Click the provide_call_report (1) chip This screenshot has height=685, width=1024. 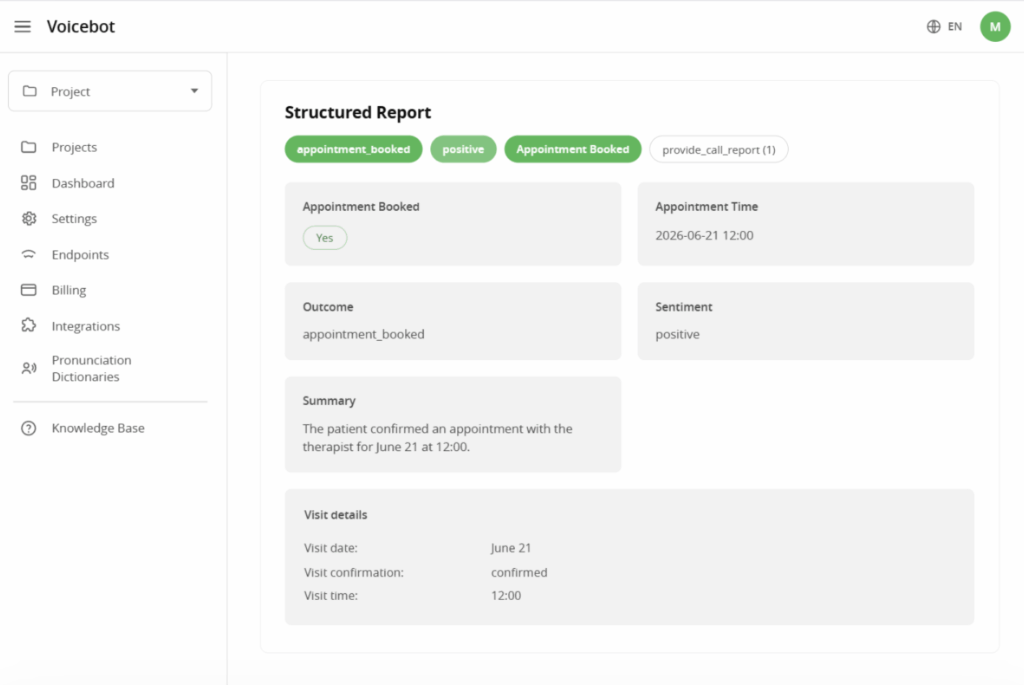coord(718,150)
